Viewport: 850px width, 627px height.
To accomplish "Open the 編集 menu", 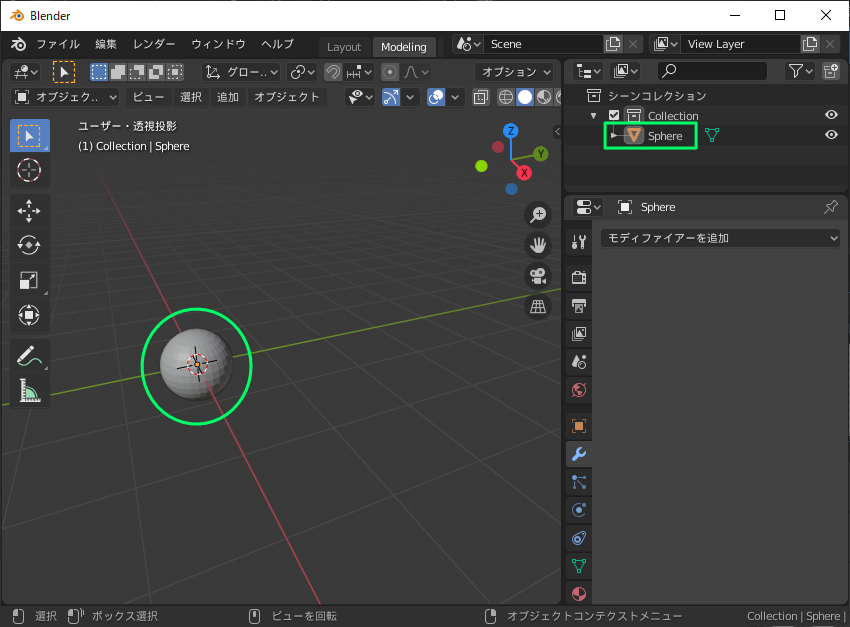I will tap(106, 44).
